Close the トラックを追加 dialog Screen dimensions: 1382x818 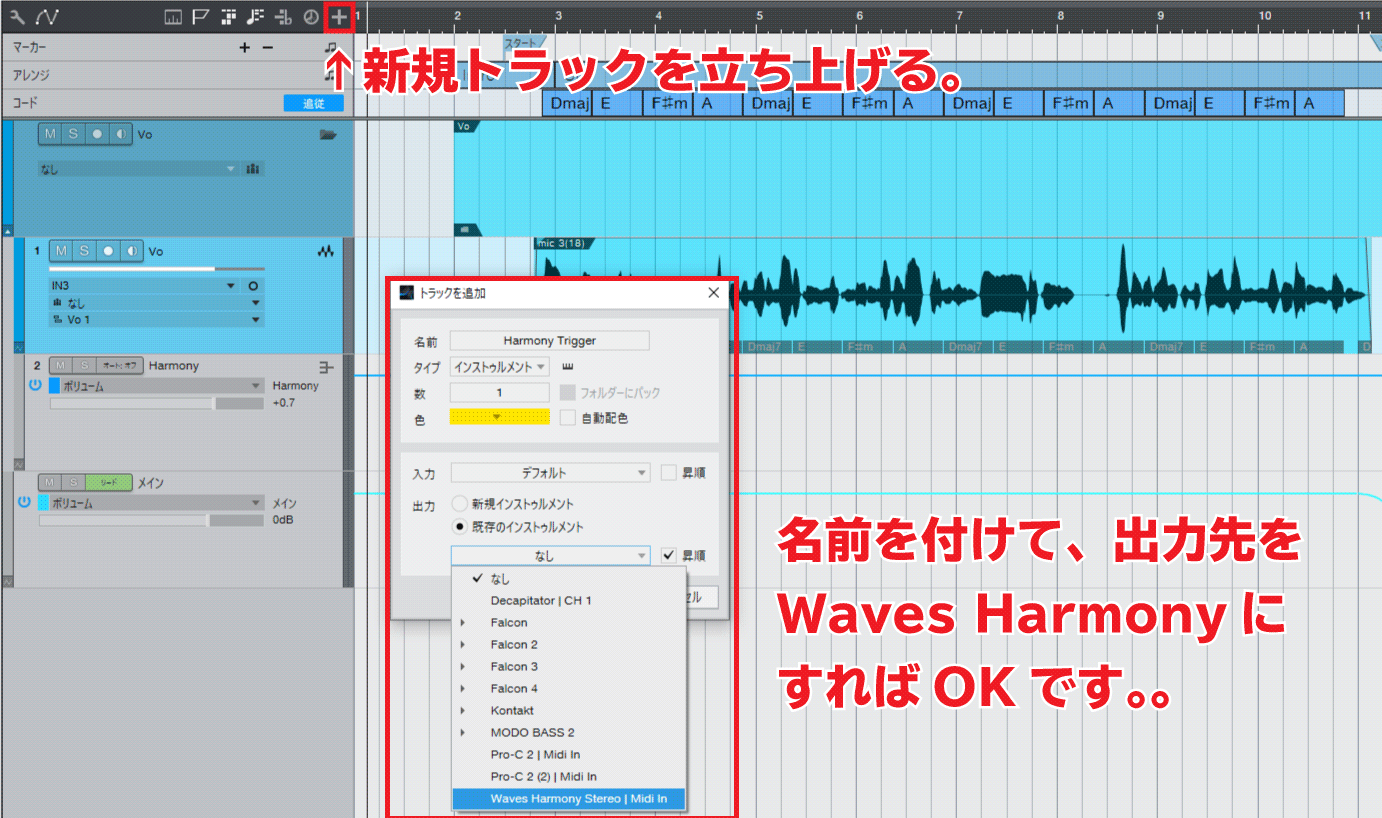(x=713, y=293)
